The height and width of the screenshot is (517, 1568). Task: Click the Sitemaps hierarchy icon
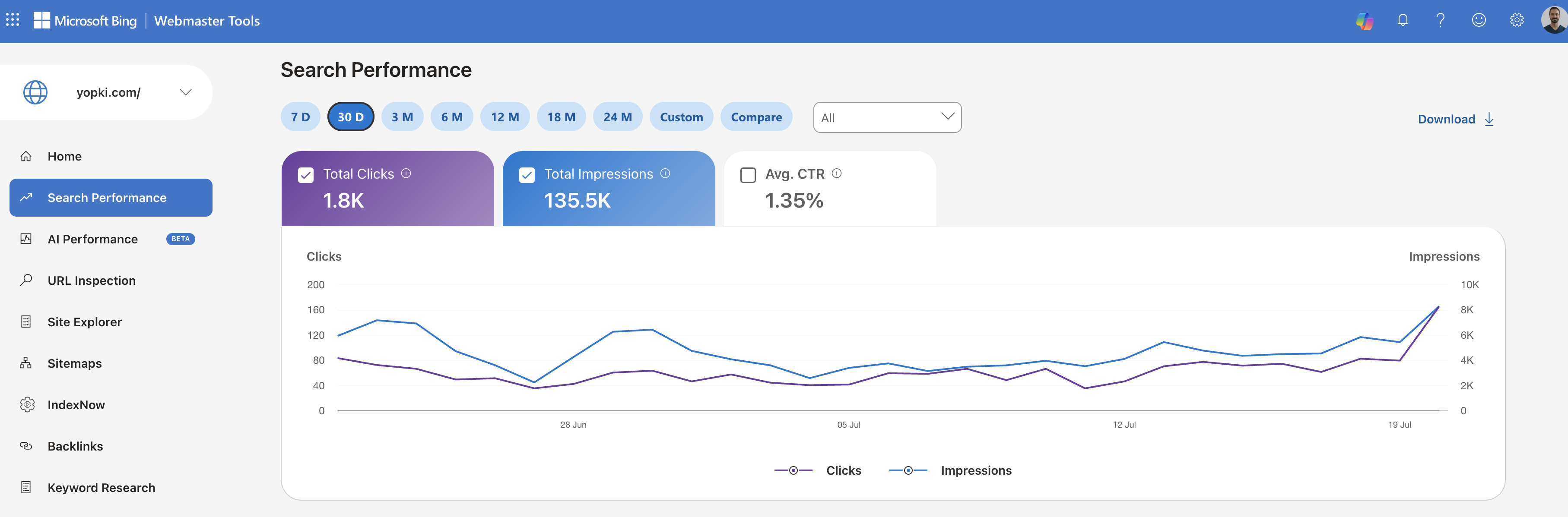click(x=25, y=363)
